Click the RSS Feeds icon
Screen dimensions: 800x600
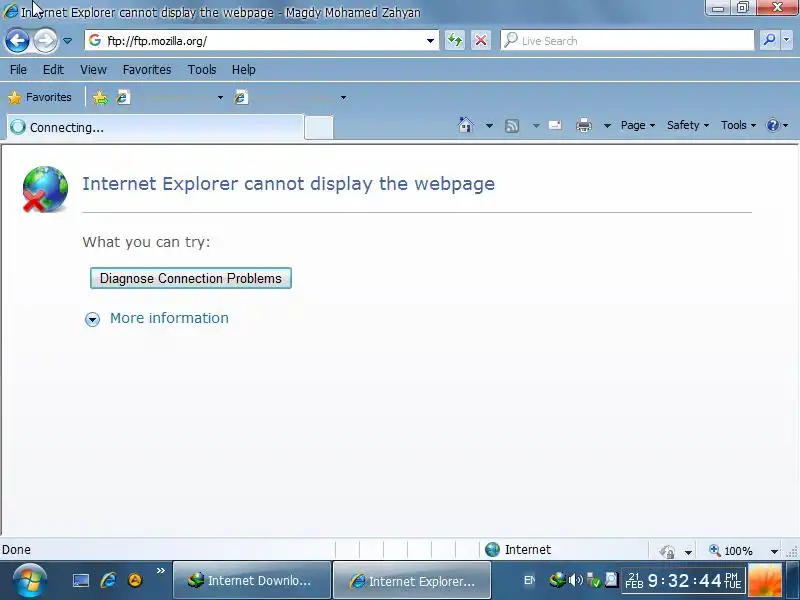pos(512,126)
